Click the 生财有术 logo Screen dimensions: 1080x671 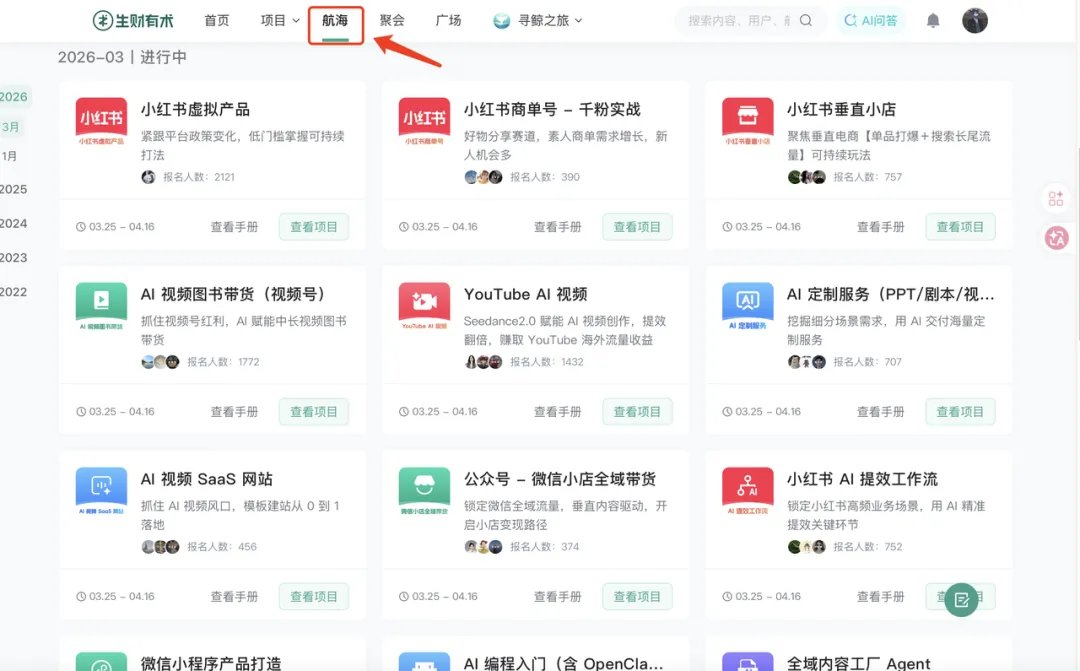click(x=133, y=21)
